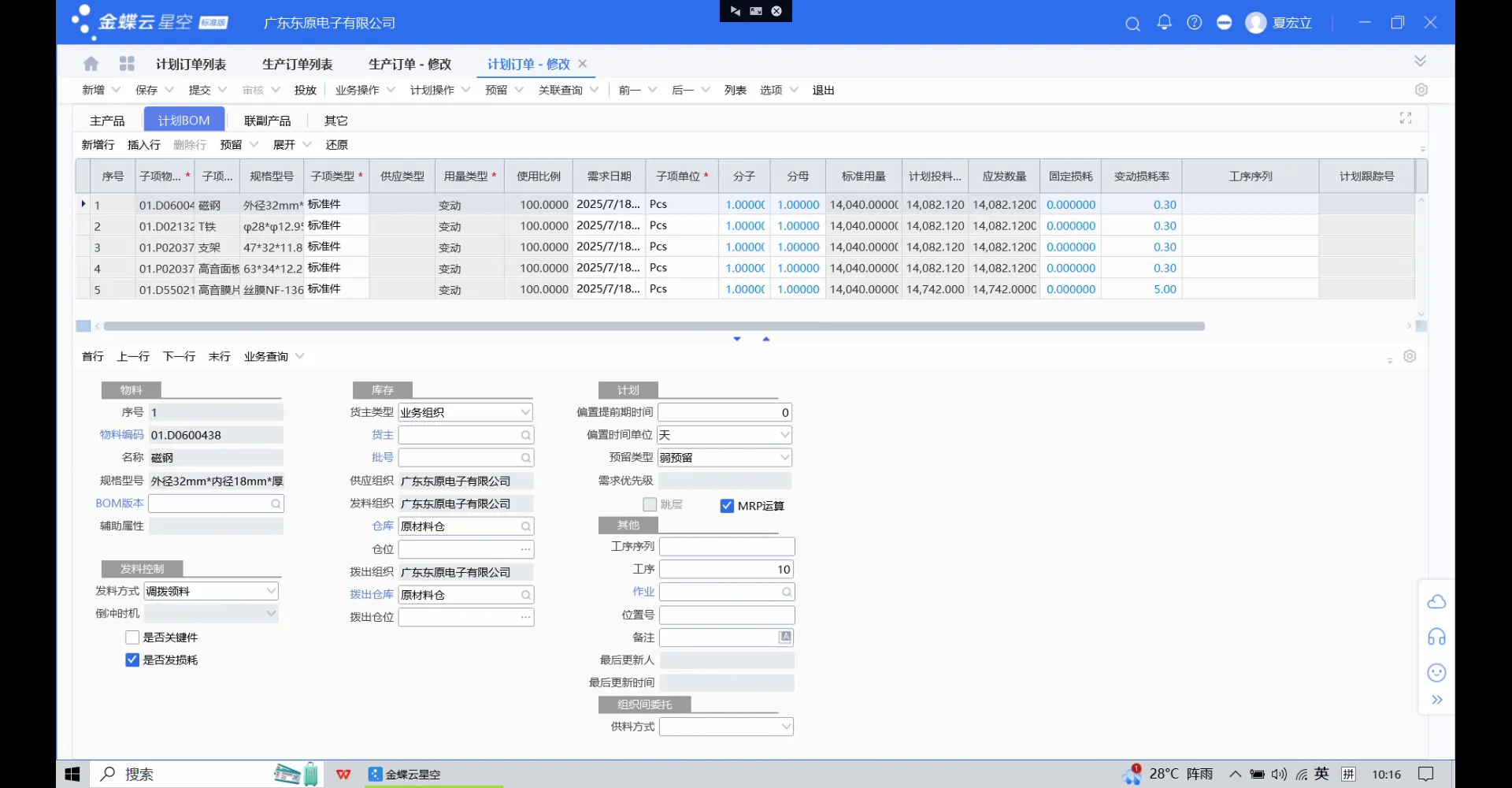Open the cloud icon in right sidebar
Image resolution: width=1512 pixels, height=788 pixels.
(1436, 602)
